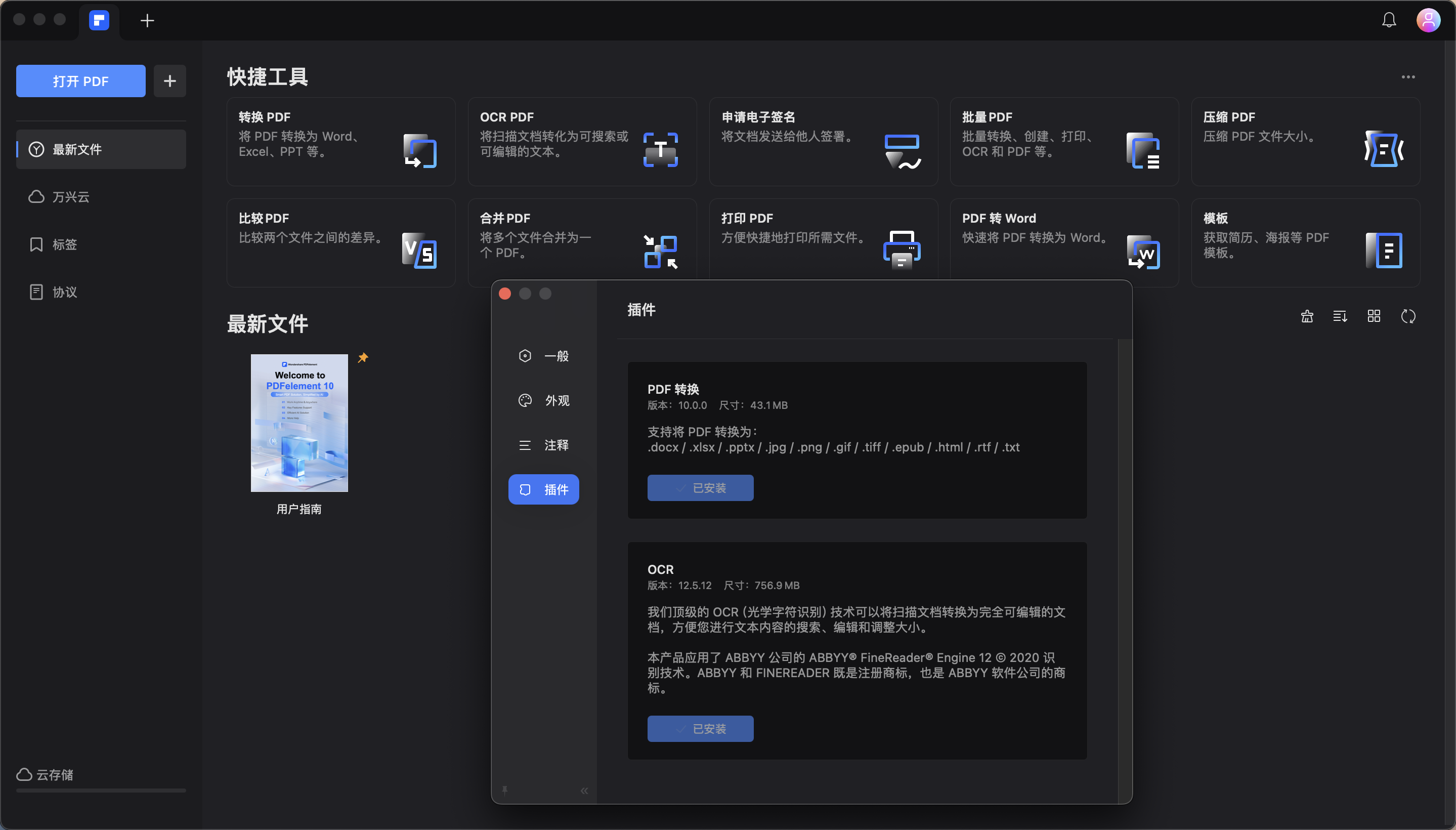The height and width of the screenshot is (830, 1456).
Task: Click OCR plugin version 12.5.12 text
Action: [679, 586]
